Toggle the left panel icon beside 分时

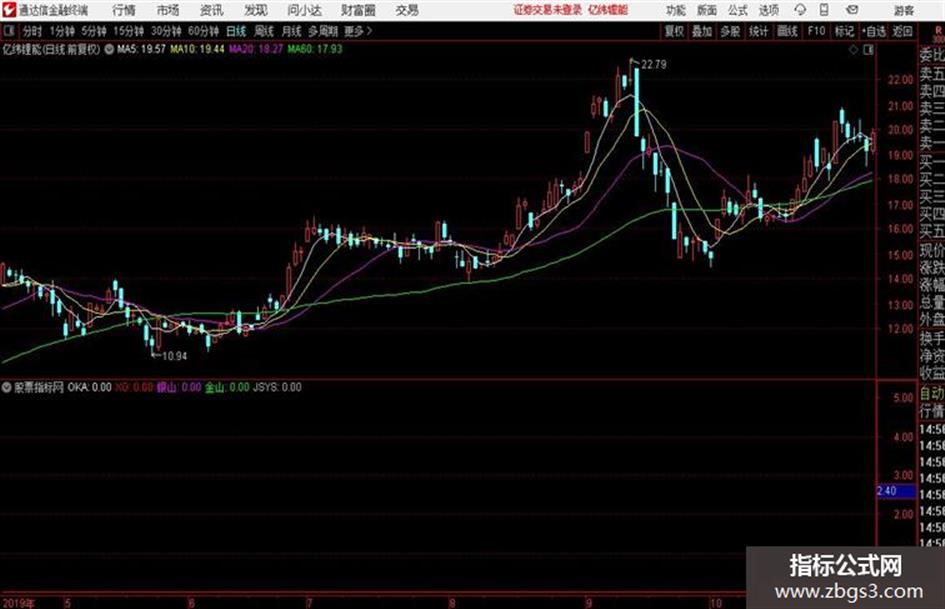pos(8,31)
